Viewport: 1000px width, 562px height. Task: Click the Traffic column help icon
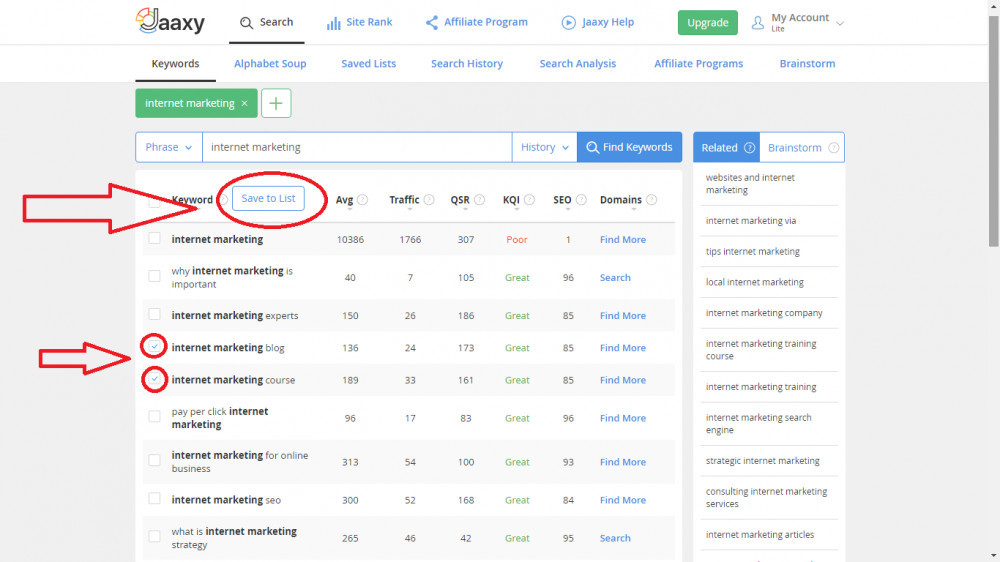pyautogui.click(x=429, y=200)
